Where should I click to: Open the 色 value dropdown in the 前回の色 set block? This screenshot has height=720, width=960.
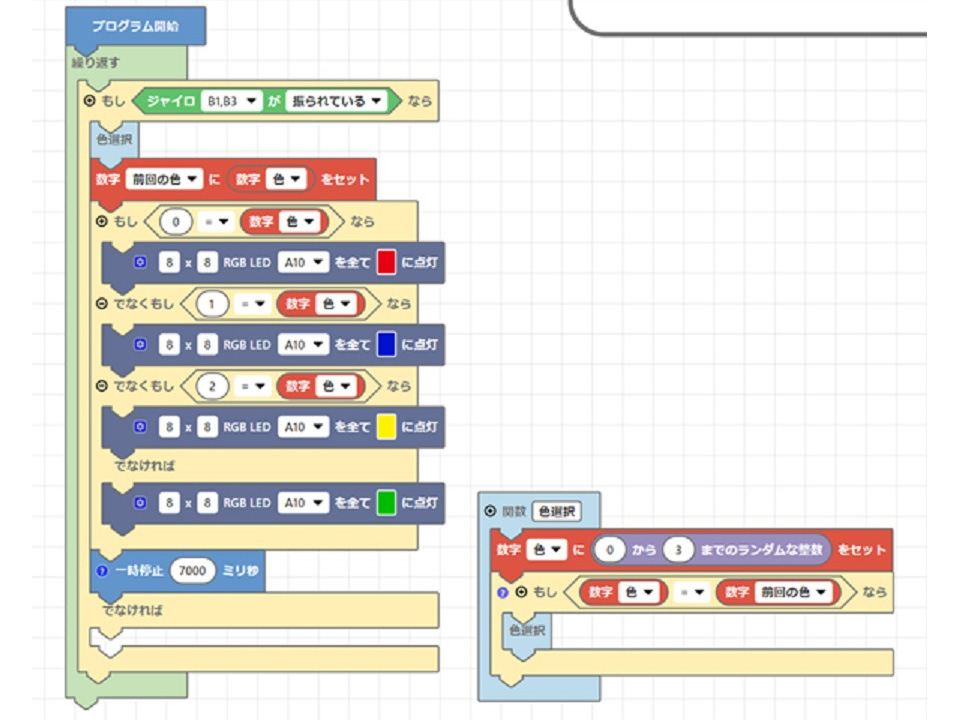click(x=286, y=179)
